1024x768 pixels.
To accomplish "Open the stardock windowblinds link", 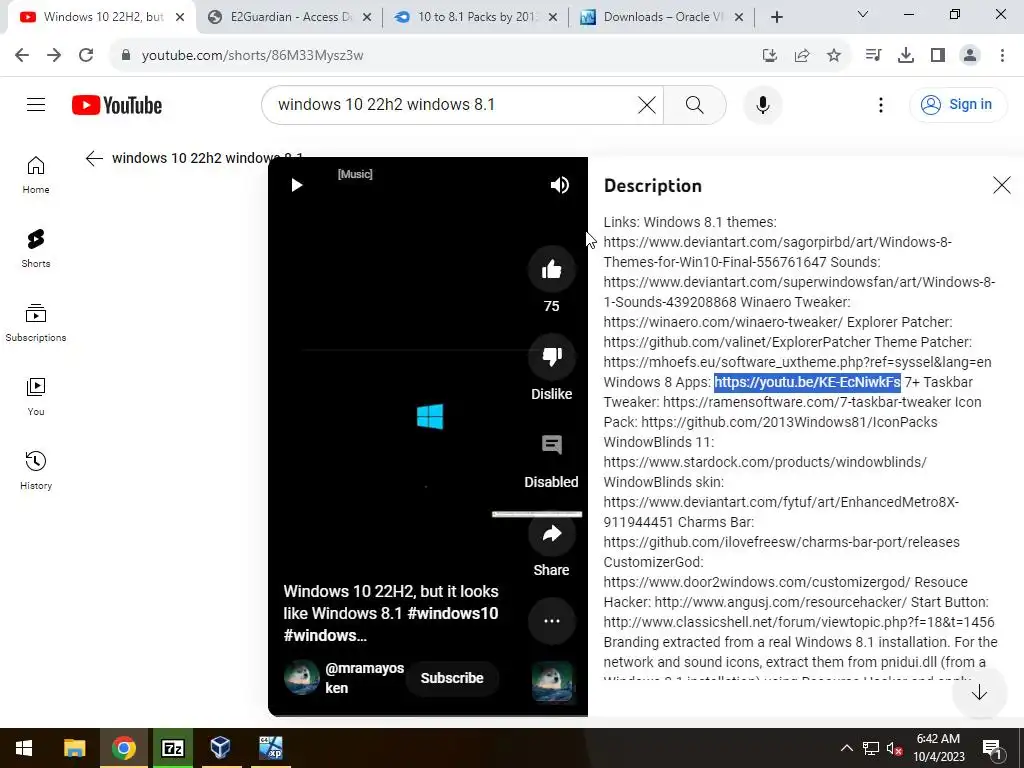I will coord(765,462).
